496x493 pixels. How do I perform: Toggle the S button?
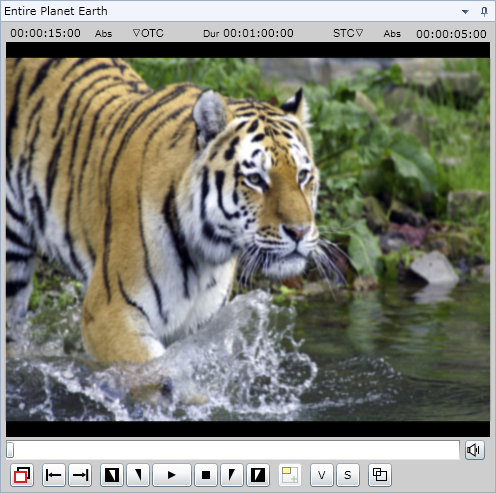[x=348, y=475]
